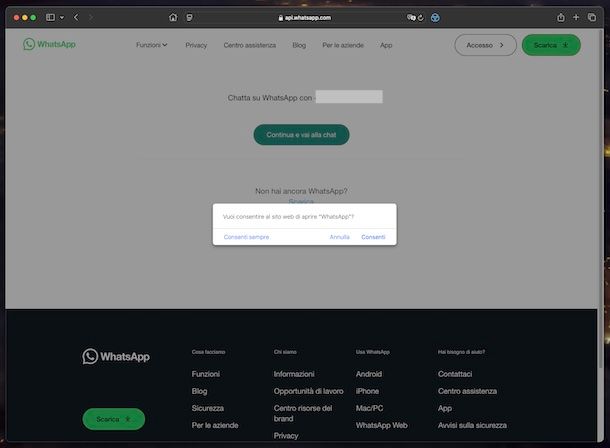Choose Consenti in the dialog
The image size is (610, 448).
pos(373,237)
